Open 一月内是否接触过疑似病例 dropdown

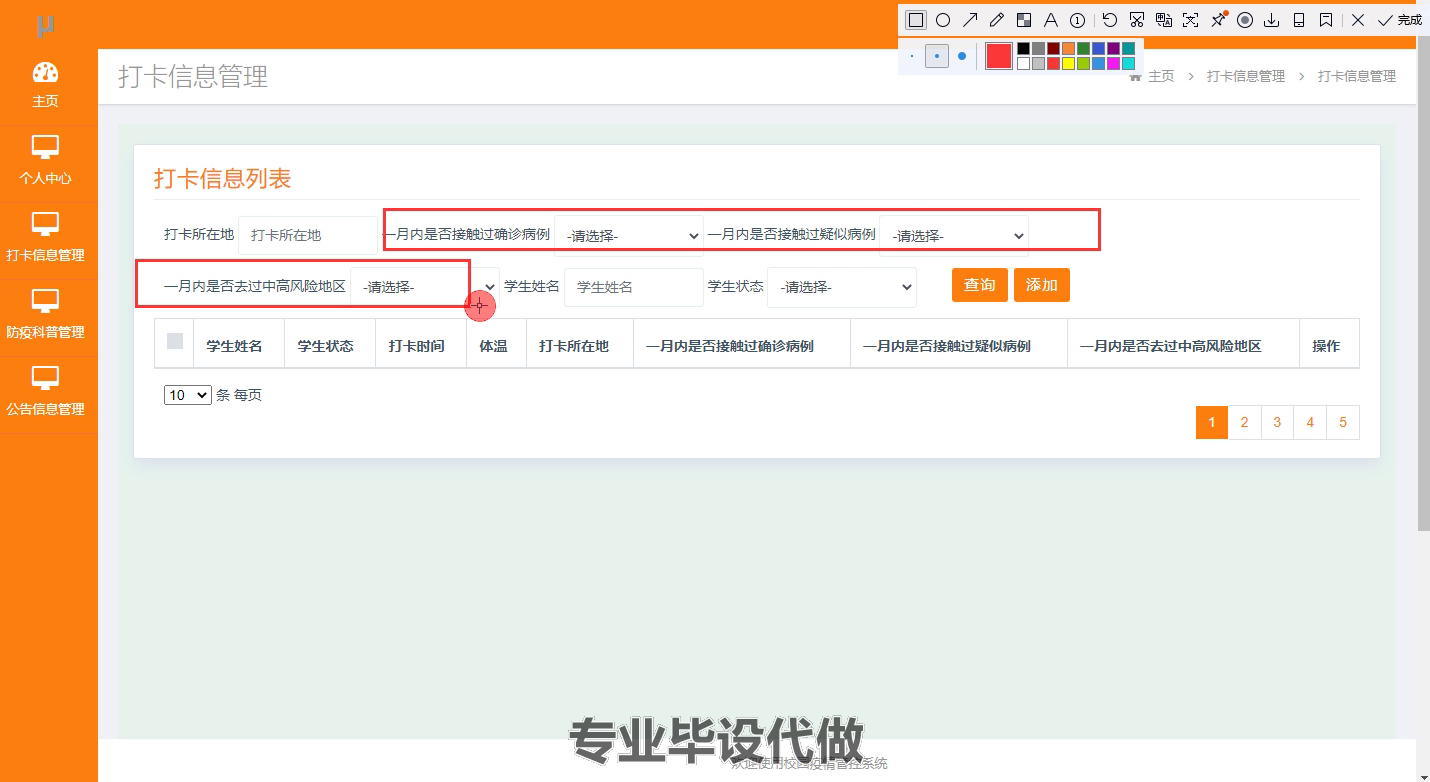(x=954, y=236)
